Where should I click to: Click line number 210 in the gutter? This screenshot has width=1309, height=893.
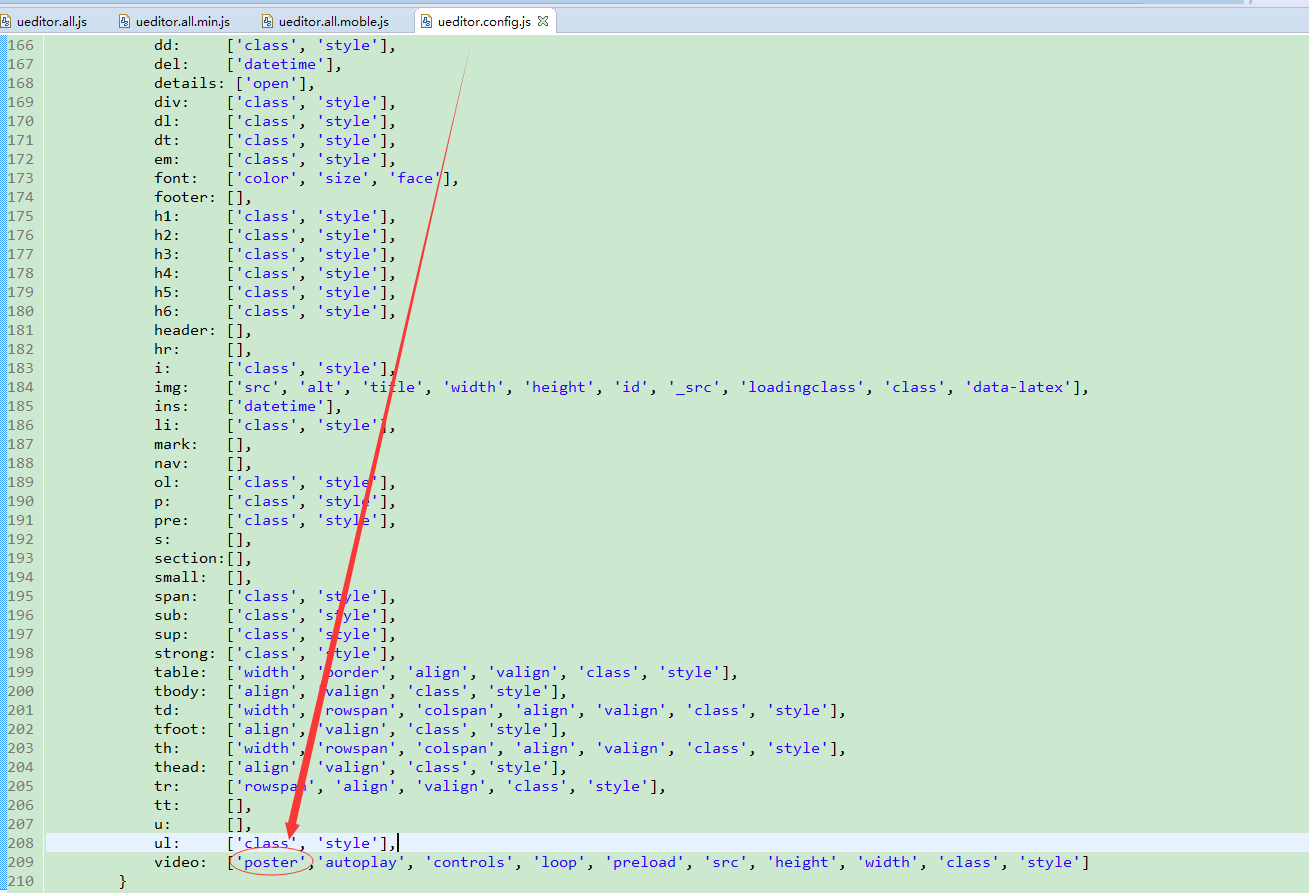point(21,881)
